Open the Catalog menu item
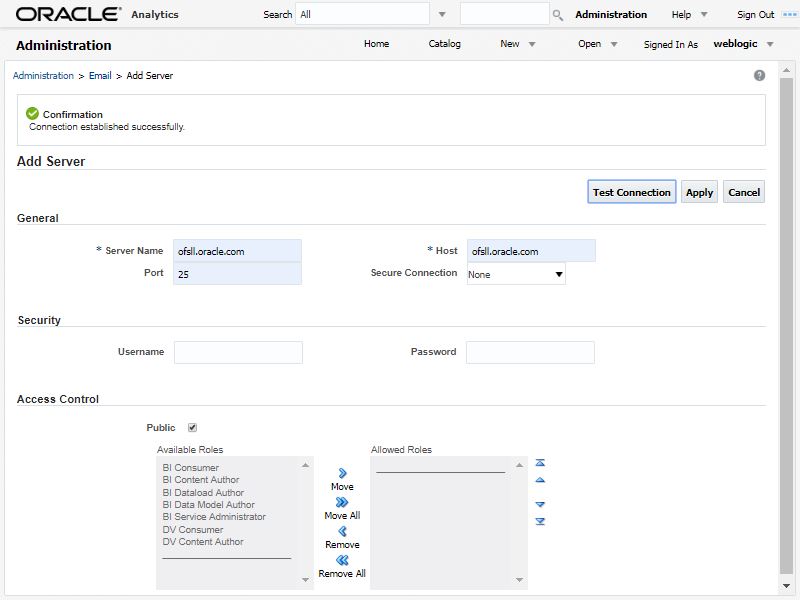This screenshot has height=600, width=800. click(444, 44)
